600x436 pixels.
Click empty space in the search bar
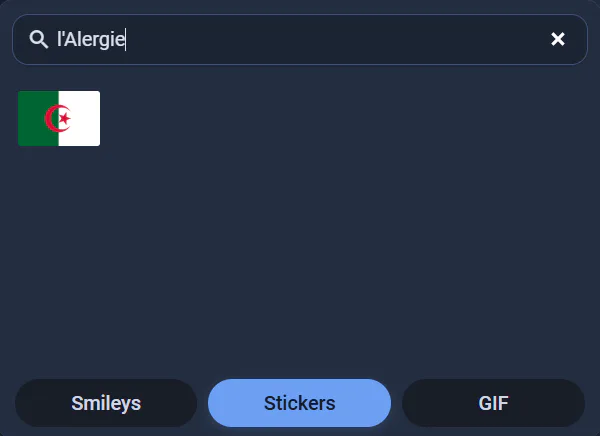(337, 39)
